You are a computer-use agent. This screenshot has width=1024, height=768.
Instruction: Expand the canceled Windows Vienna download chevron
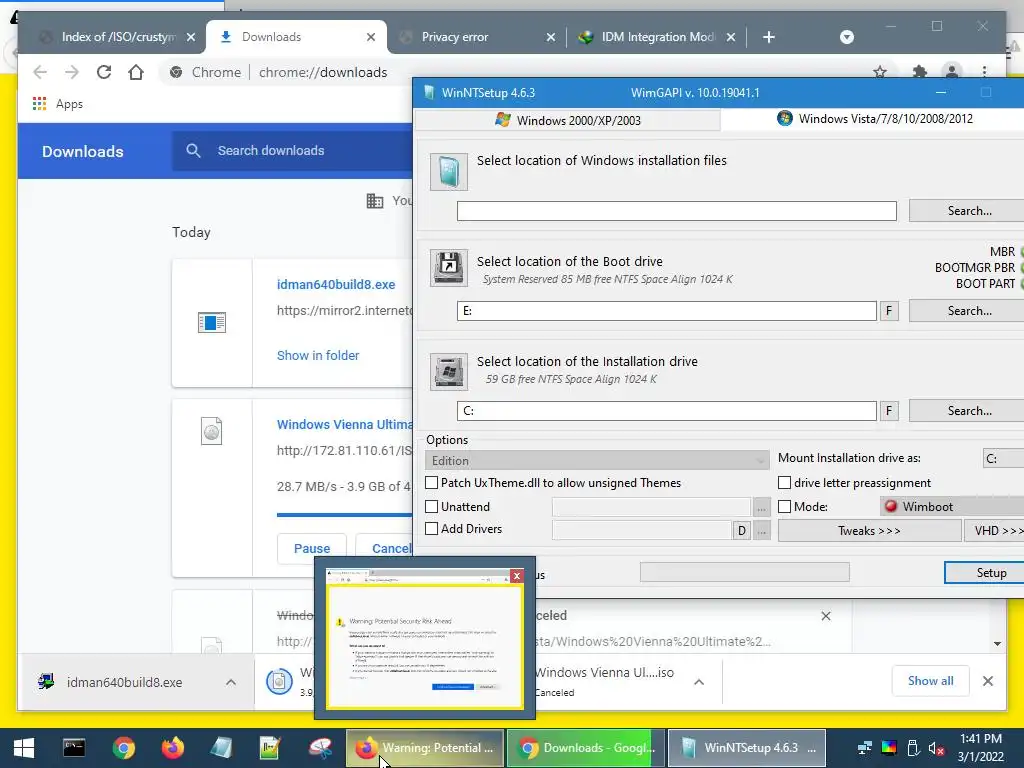click(699, 682)
